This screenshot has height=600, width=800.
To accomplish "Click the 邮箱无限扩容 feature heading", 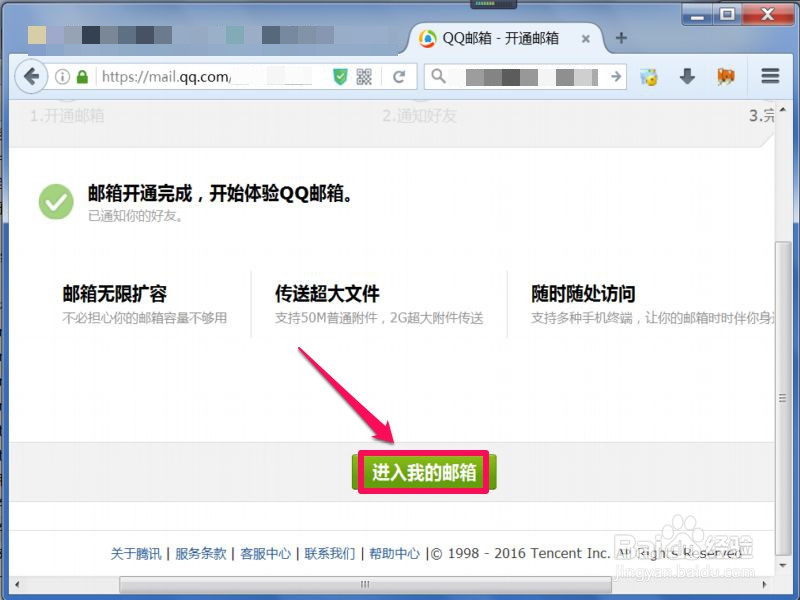I will click(114, 294).
